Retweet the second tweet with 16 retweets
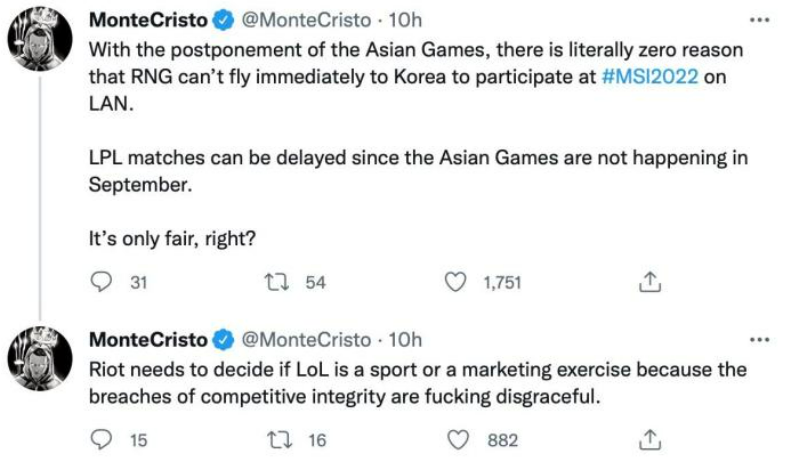 273,438
